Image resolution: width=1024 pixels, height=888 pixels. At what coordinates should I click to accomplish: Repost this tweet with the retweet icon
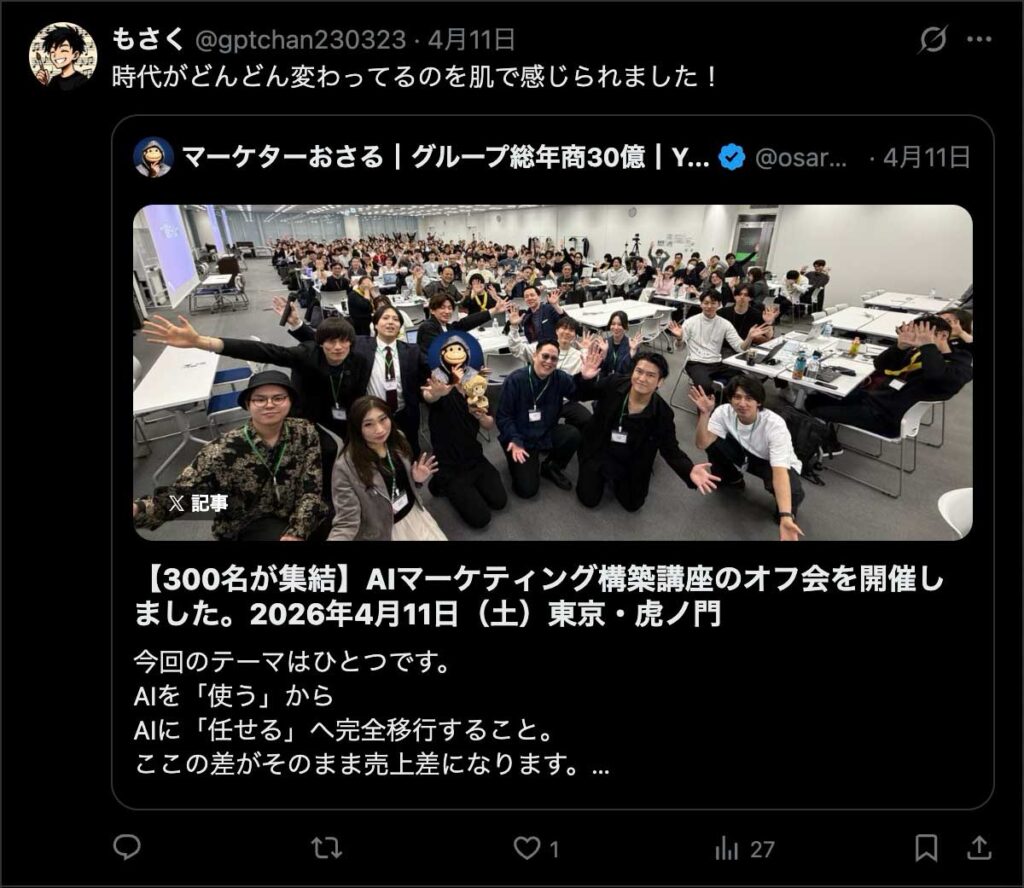(x=326, y=848)
